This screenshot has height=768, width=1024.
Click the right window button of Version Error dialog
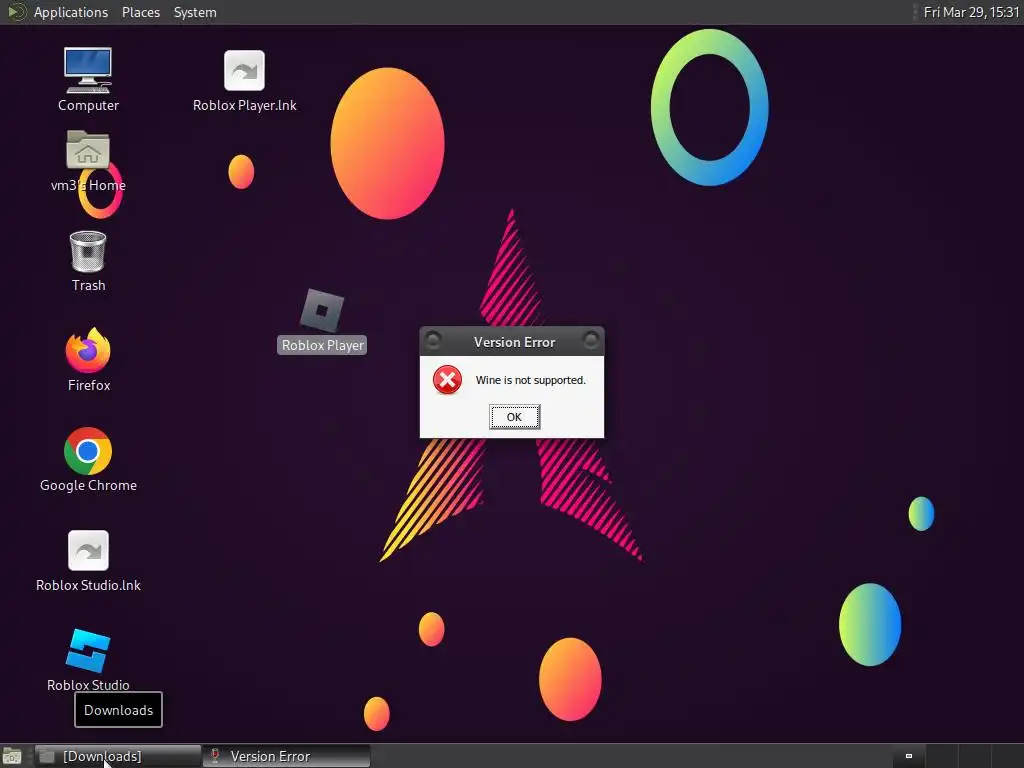pyautogui.click(x=590, y=340)
